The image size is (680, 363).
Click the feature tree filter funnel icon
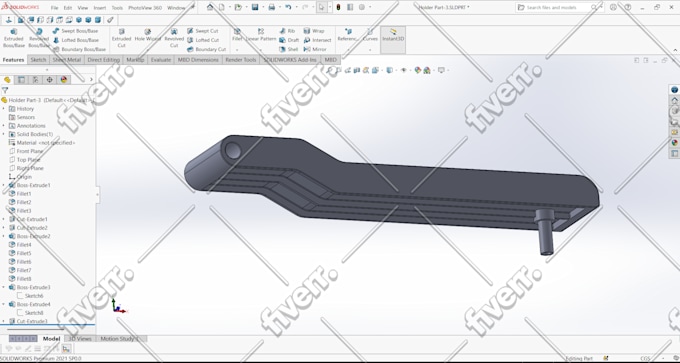(x=4, y=90)
